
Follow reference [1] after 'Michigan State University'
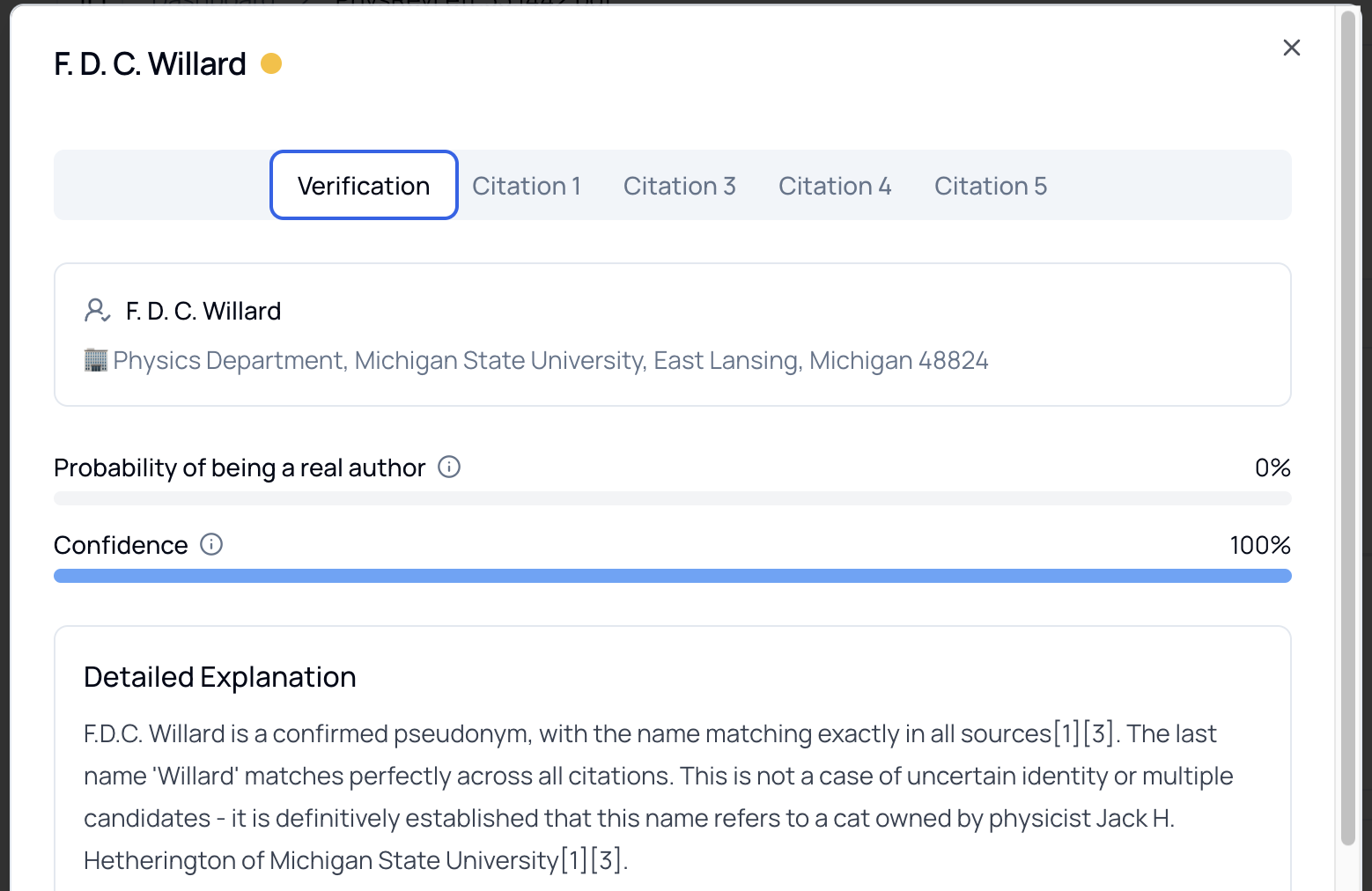click(574, 860)
